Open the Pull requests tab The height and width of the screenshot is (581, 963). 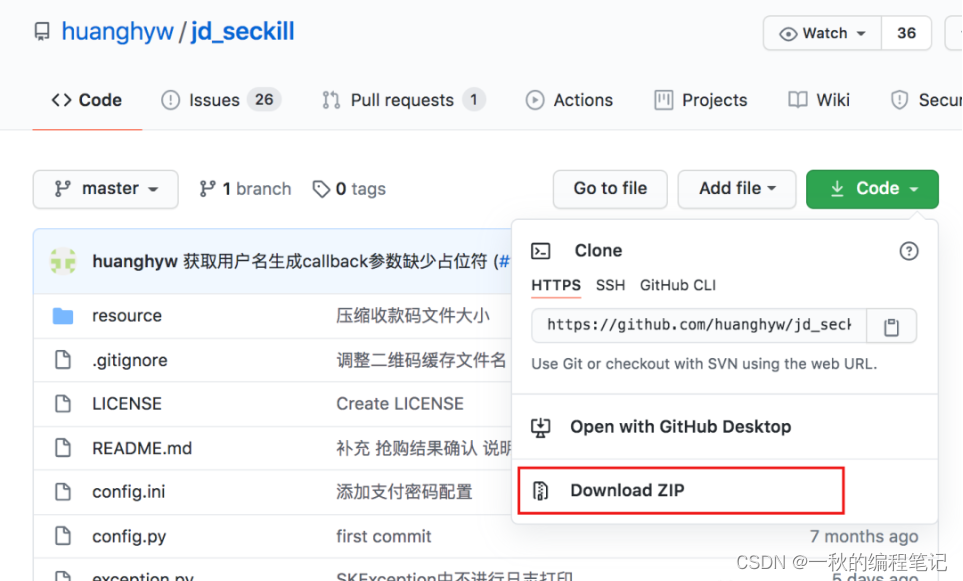coord(404,100)
